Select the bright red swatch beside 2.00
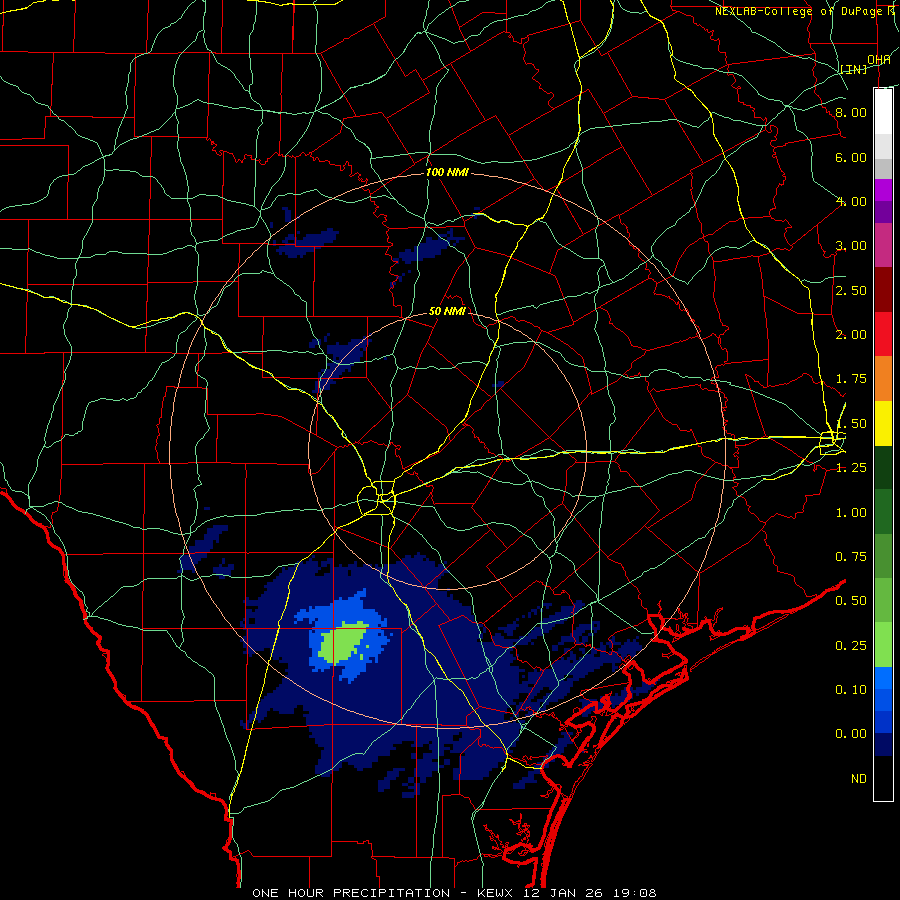 coord(883,334)
